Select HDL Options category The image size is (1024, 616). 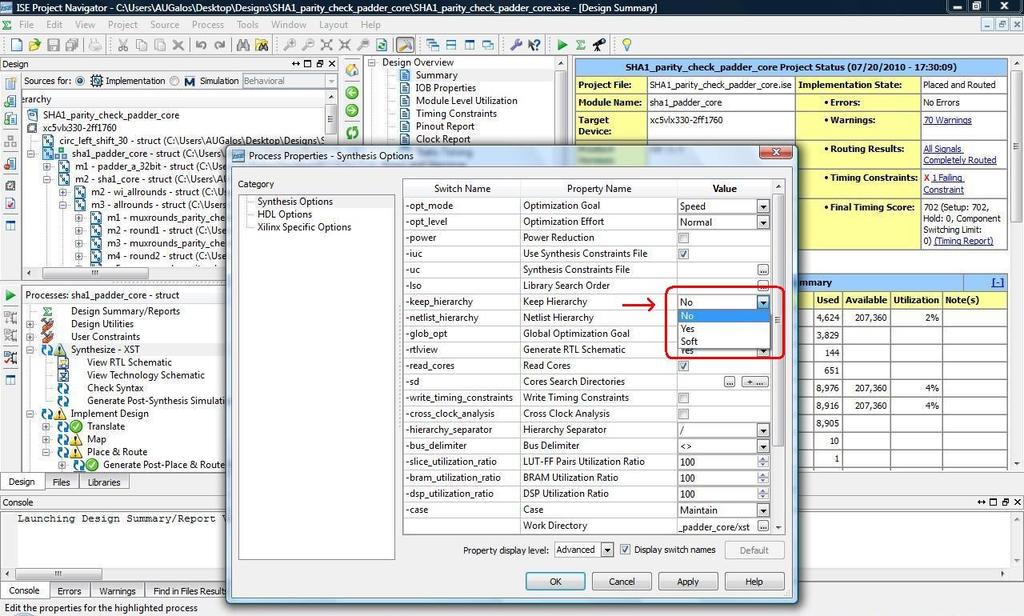[x=285, y=214]
